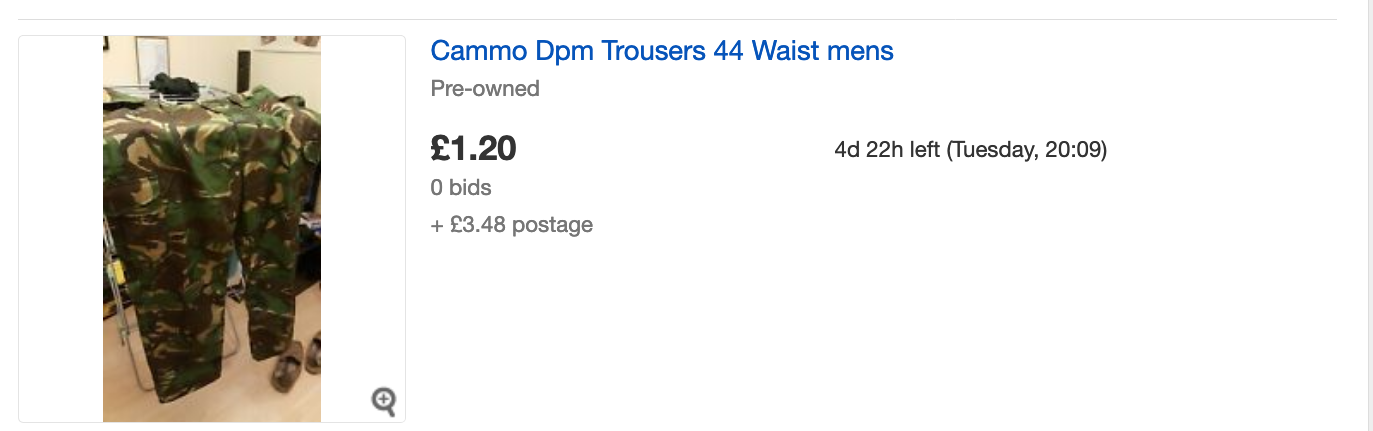
Task: Open Cammo Dpm Trousers 44 Waist link
Action: 662,50
